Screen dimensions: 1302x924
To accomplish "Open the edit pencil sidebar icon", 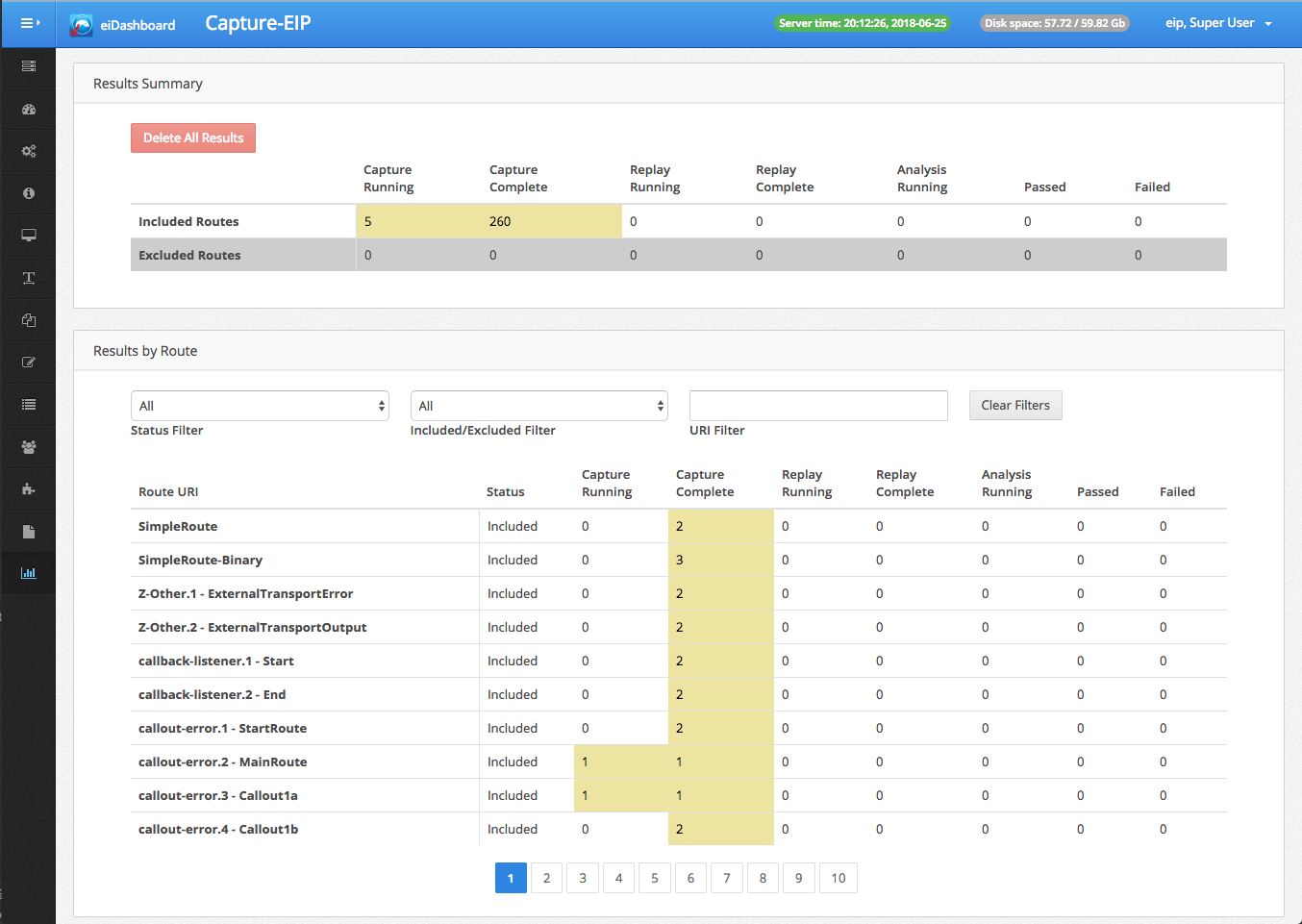I will tap(29, 362).
